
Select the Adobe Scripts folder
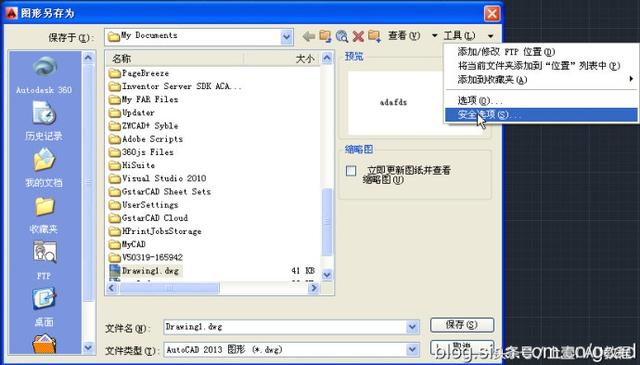click(146, 139)
